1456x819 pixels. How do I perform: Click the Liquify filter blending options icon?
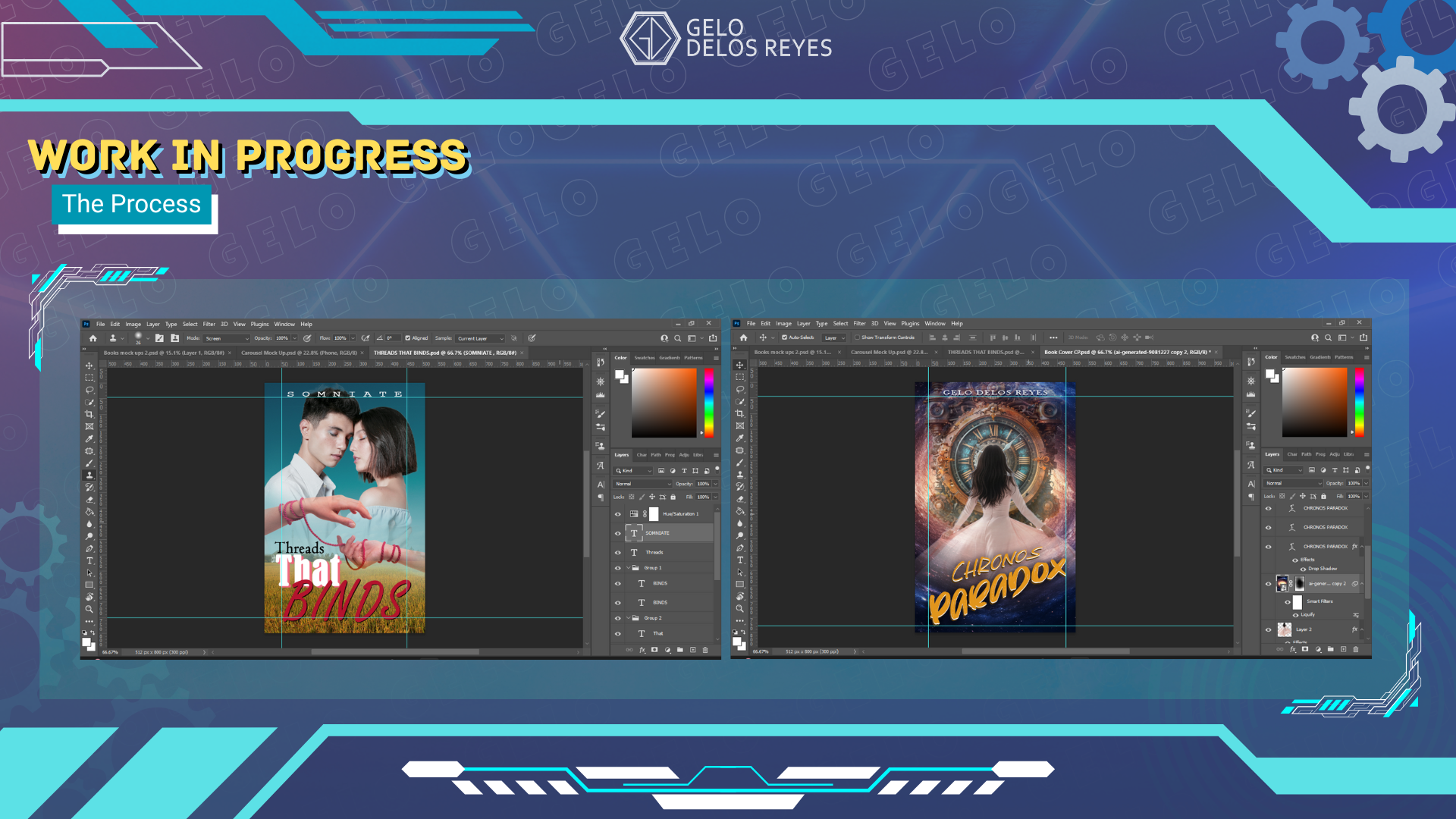pyautogui.click(x=1356, y=615)
